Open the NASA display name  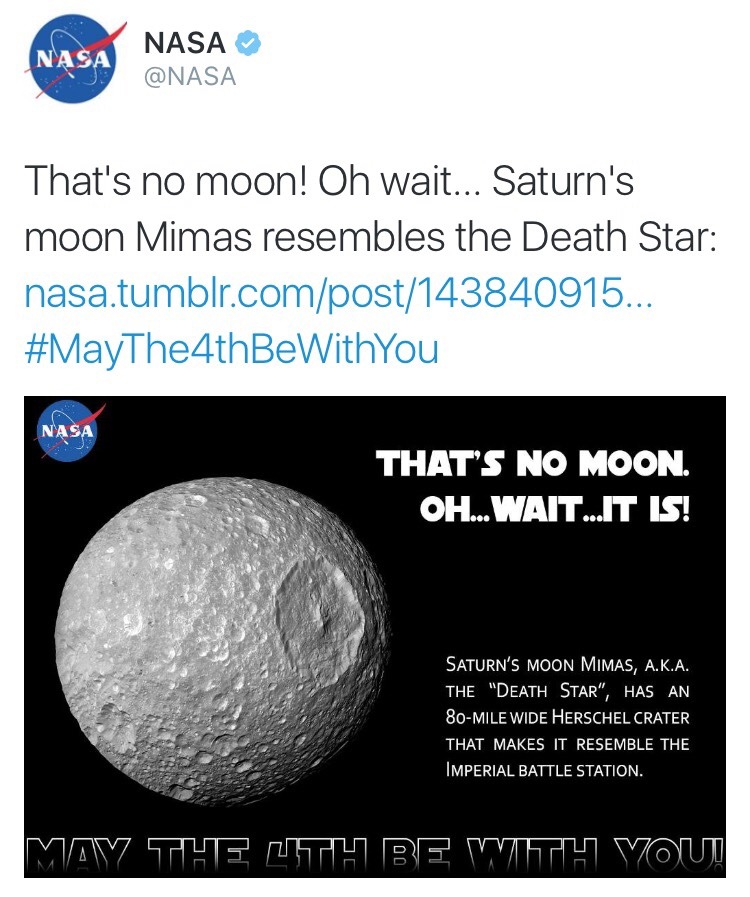[x=187, y=43]
